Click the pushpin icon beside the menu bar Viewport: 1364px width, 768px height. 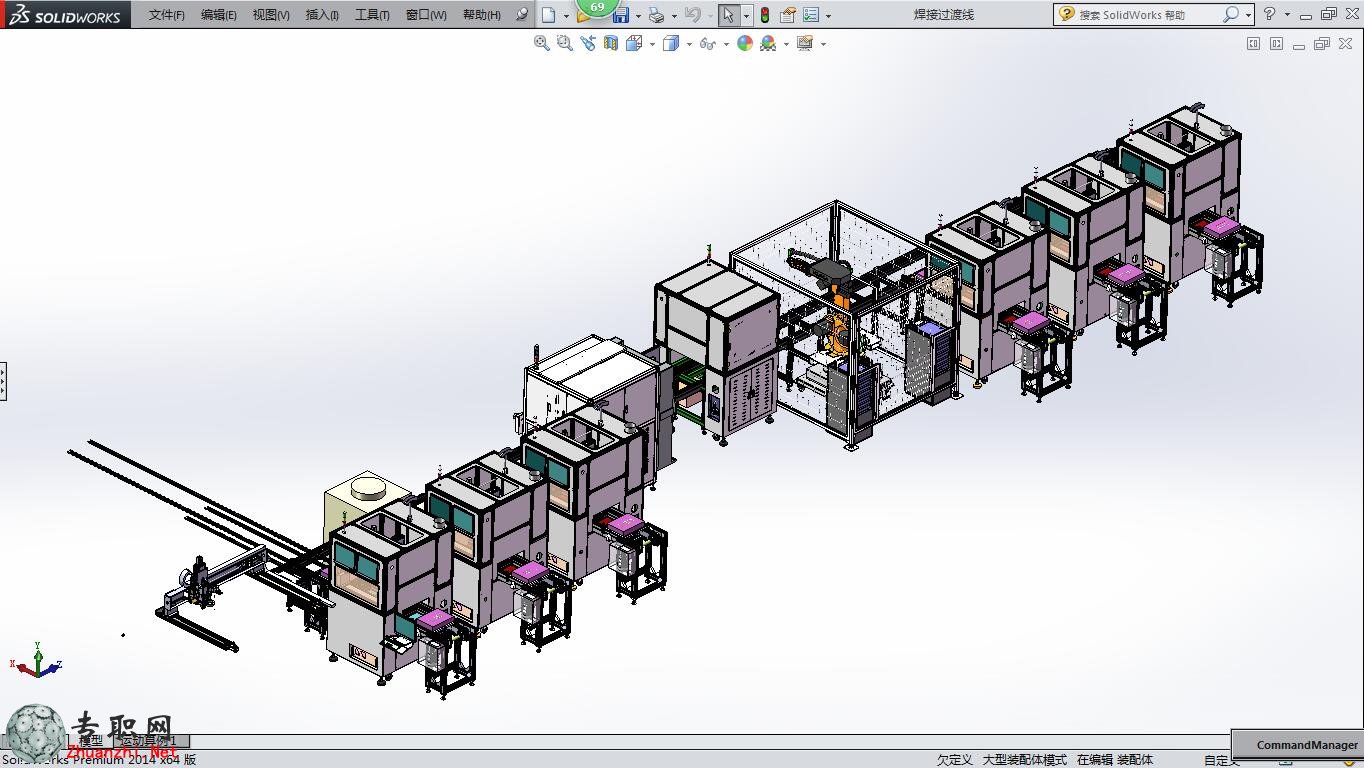click(x=521, y=15)
